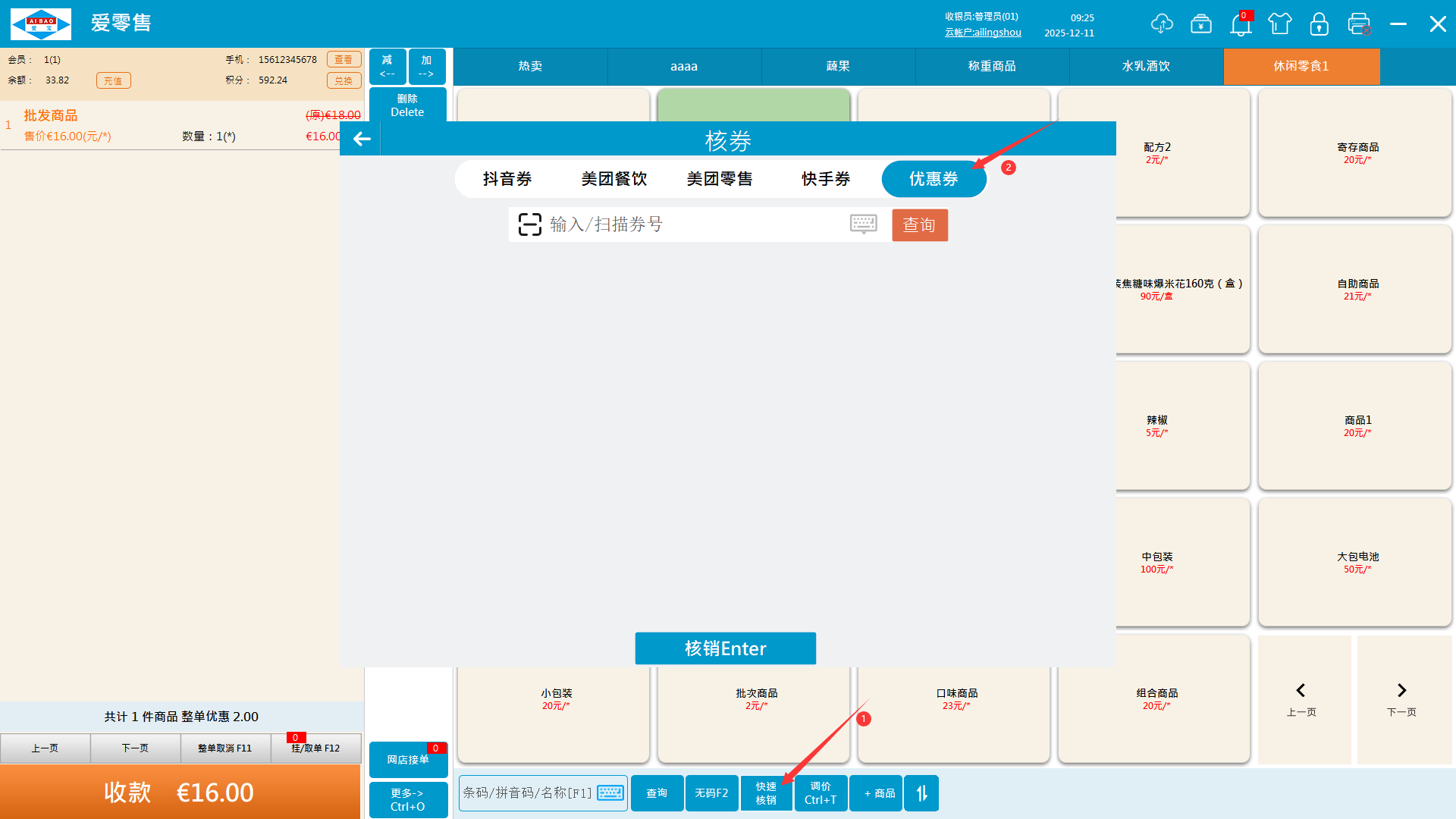Open the notification bell

tap(1241, 25)
